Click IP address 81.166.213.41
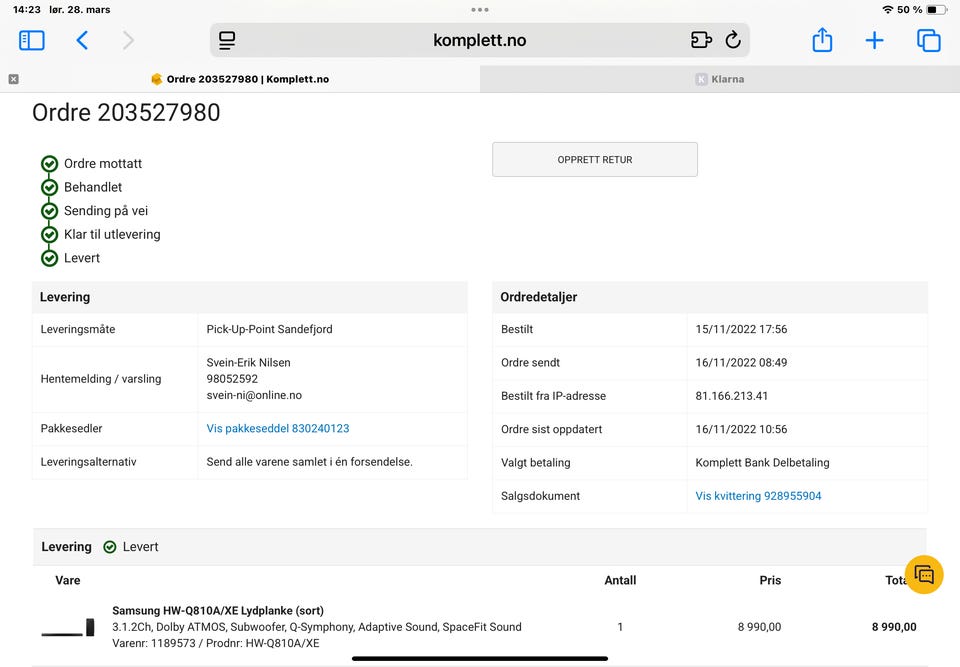 tap(732, 396)
